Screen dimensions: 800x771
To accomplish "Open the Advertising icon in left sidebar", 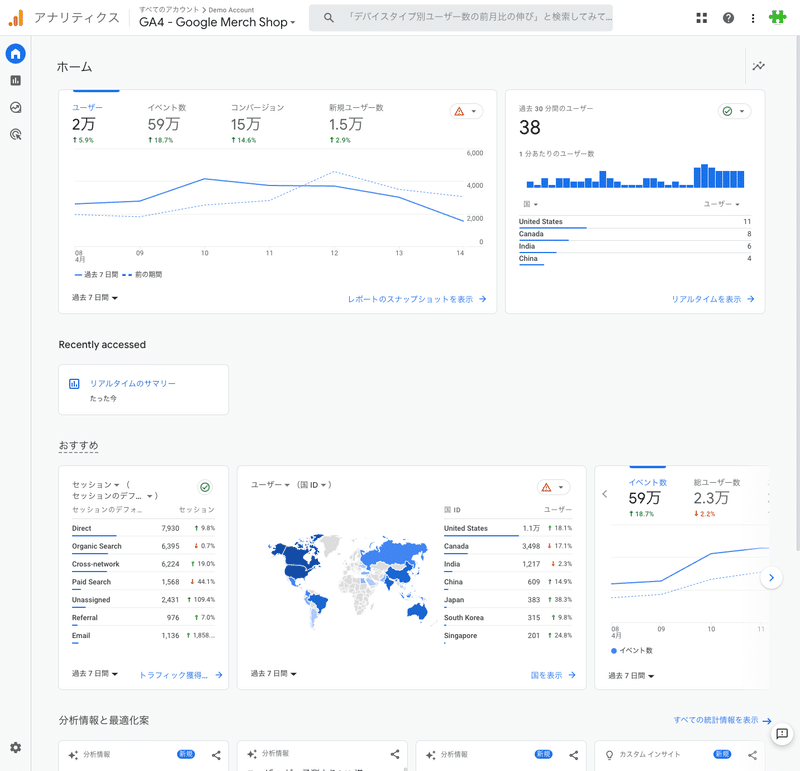I will tap(16, 135).
